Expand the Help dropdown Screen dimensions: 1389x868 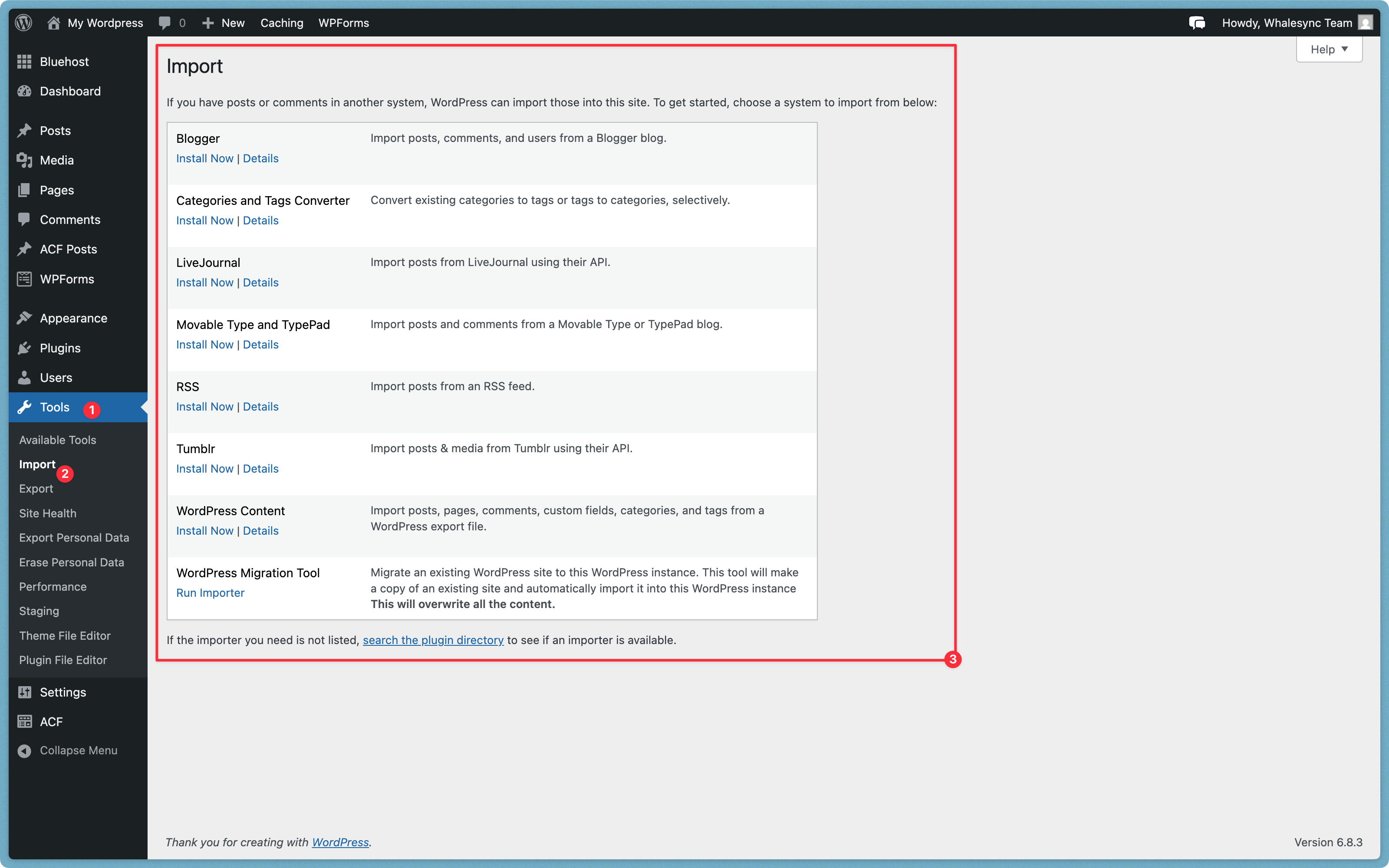[1329, 49]
